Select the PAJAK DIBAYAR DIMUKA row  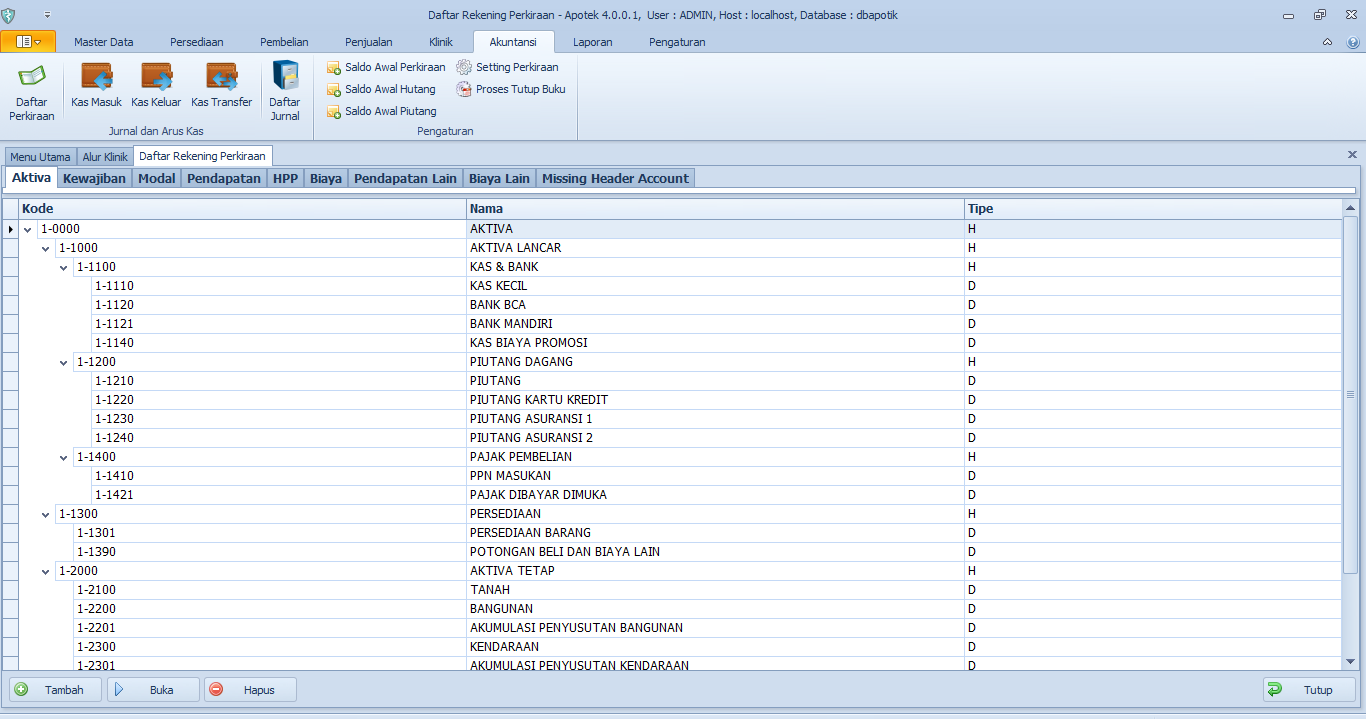pyautogui.click(x=671, y=495)
